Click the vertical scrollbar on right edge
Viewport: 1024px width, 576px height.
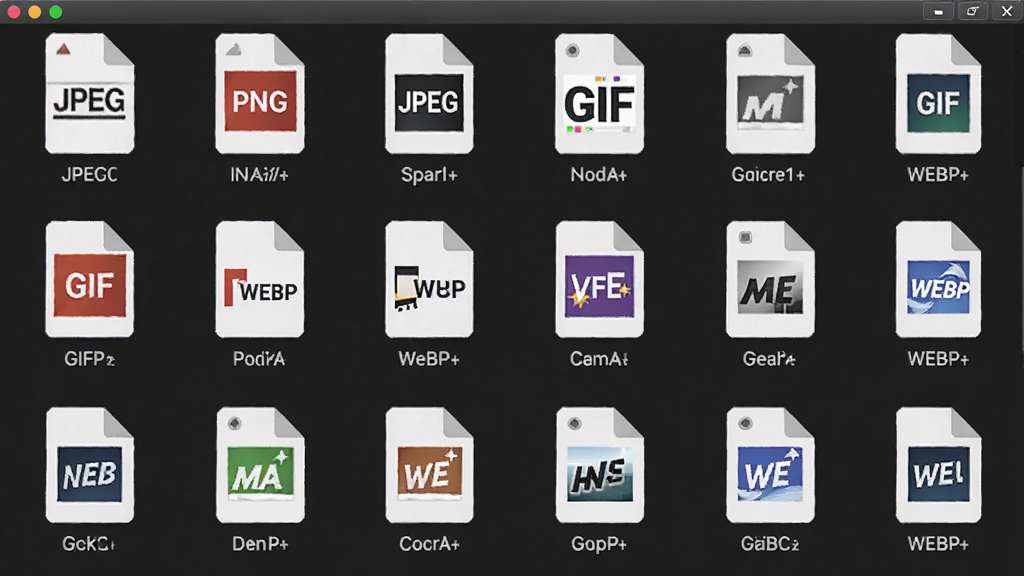(1021, 261)
